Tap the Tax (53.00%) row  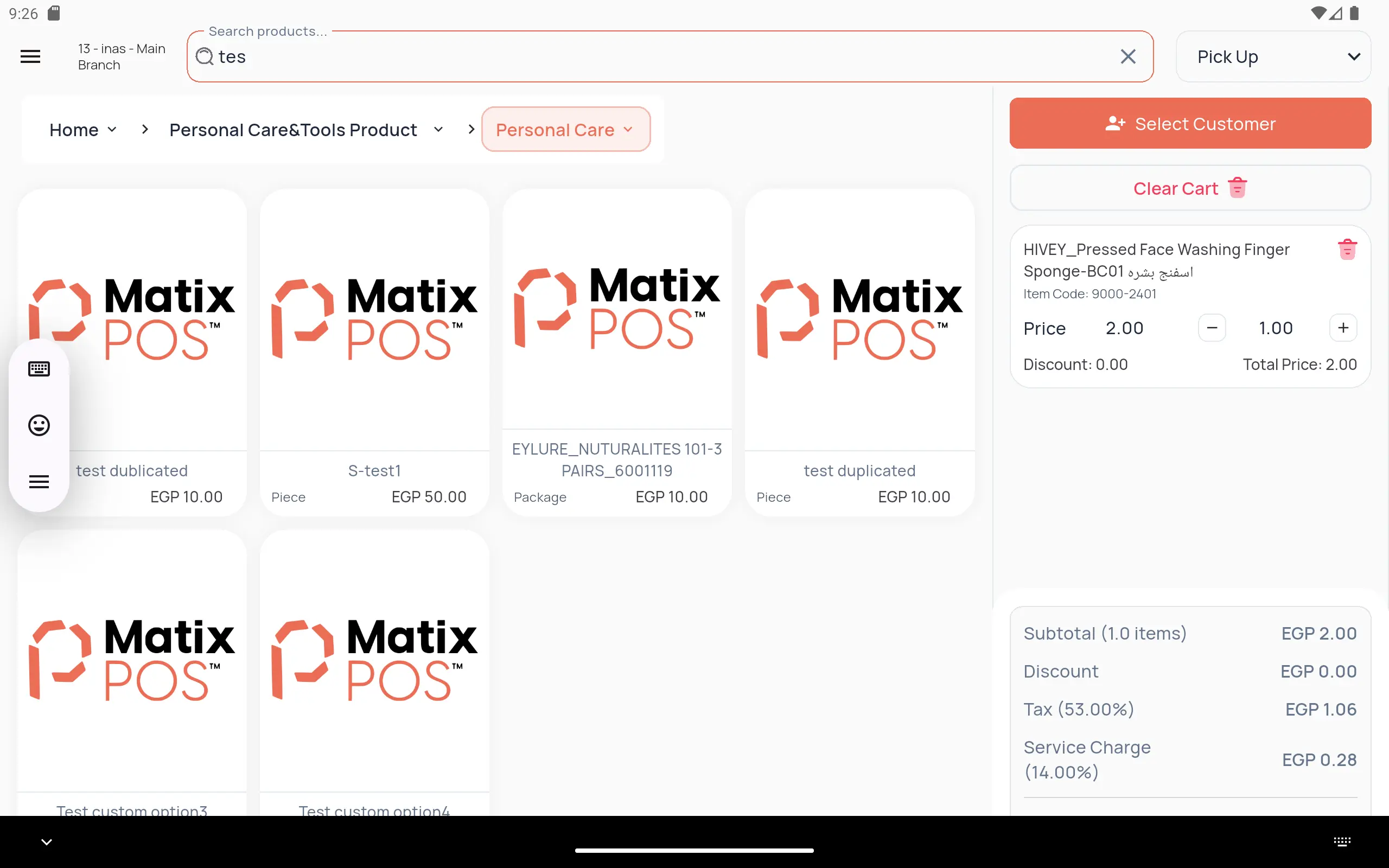tap(1190, 709)
